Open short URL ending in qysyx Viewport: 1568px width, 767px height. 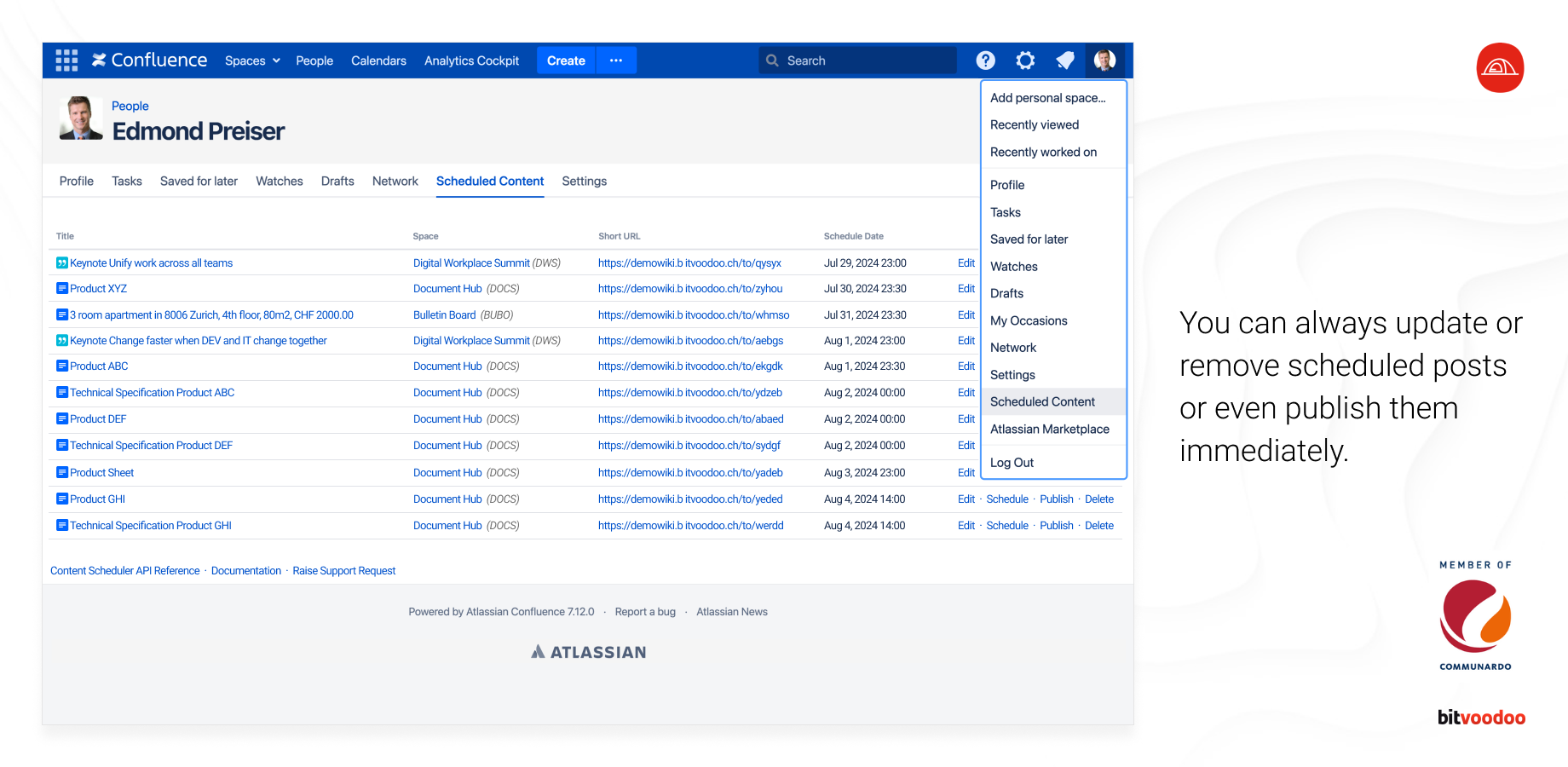coord(689,263)
